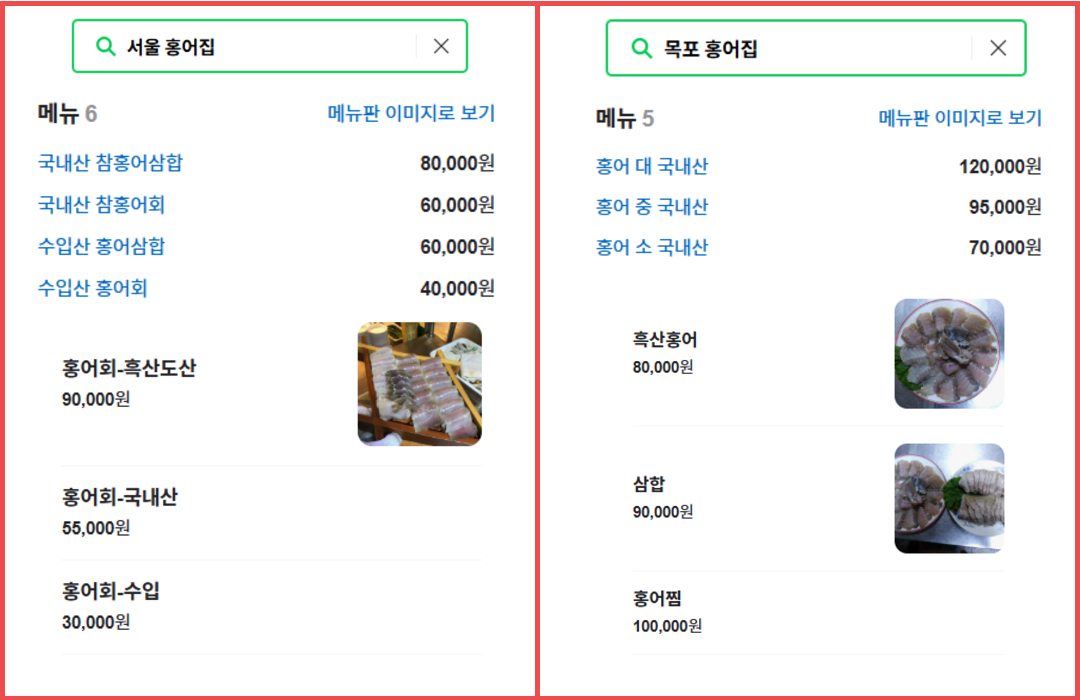Select 국내산 참홍어삼합 menu item

(x=110, y=163)
